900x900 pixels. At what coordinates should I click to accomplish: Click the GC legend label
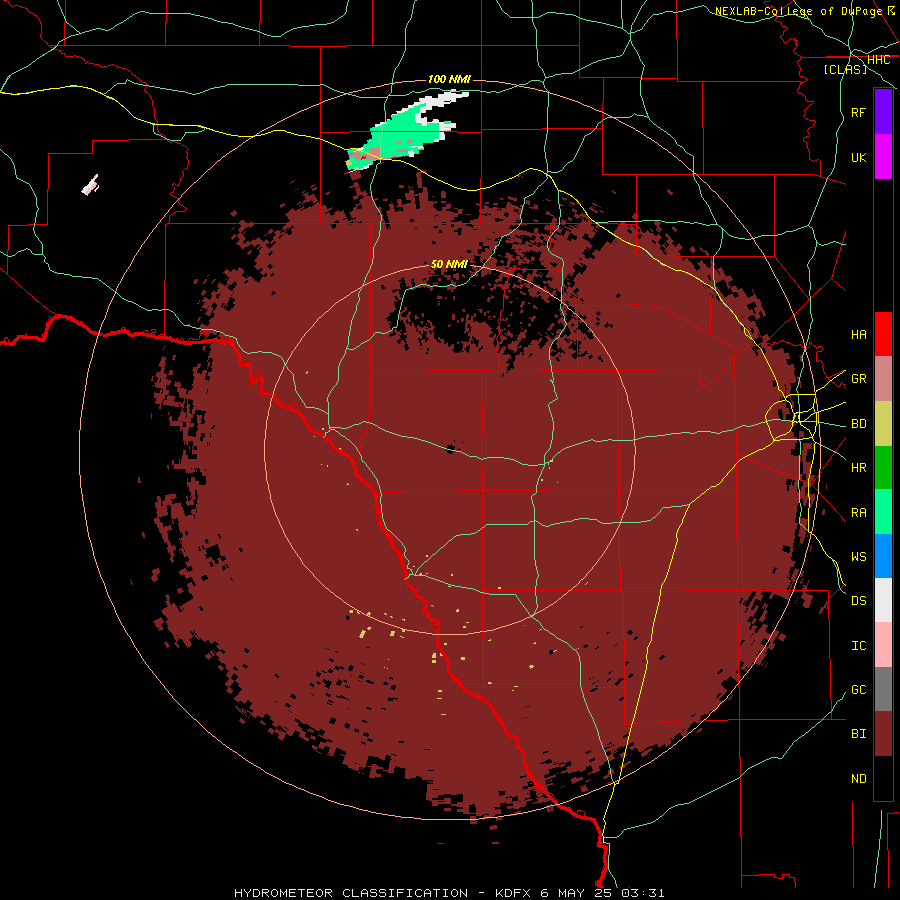[x=858, y=689]
